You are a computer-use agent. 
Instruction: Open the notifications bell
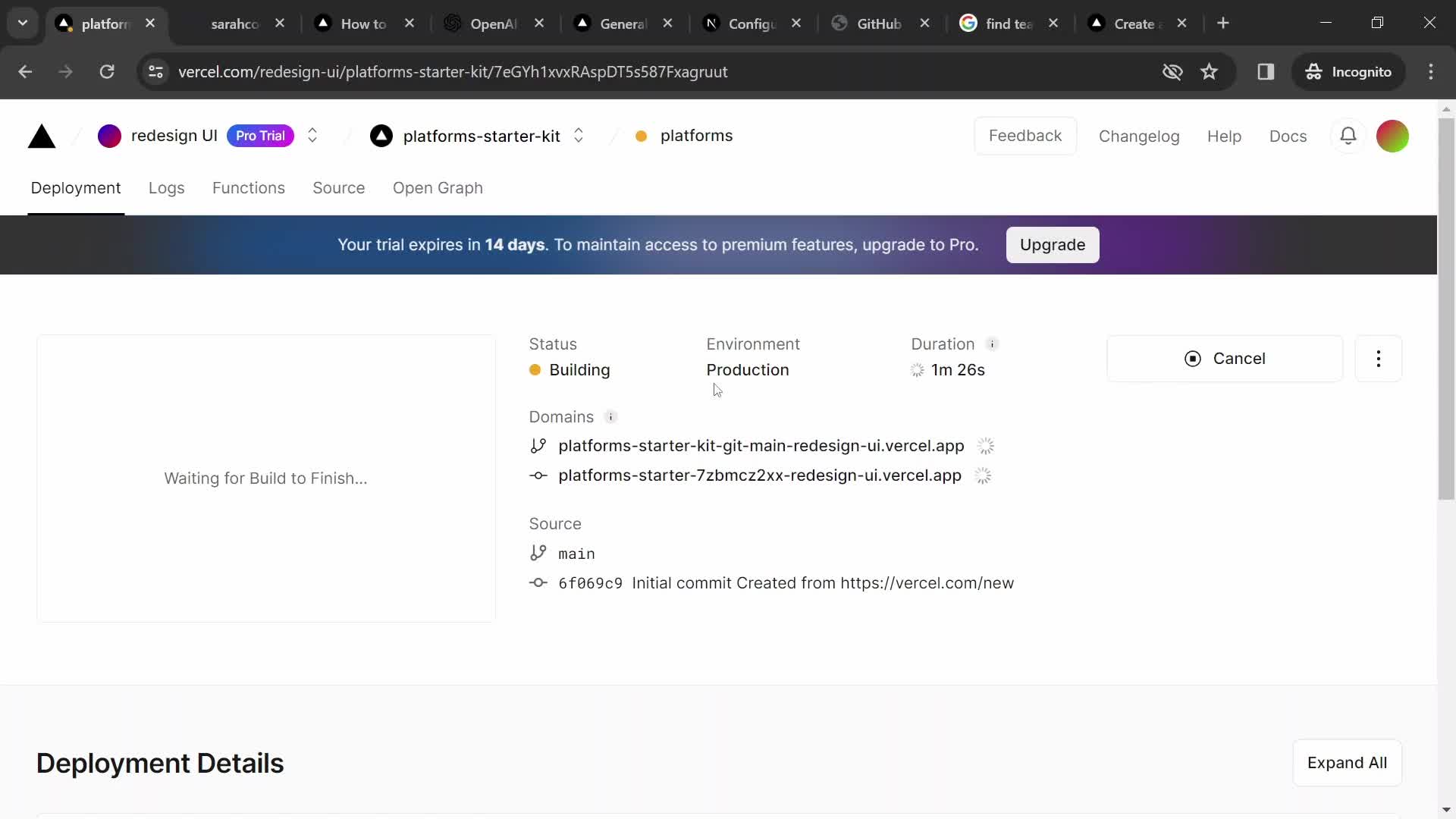coord(1348,136)
